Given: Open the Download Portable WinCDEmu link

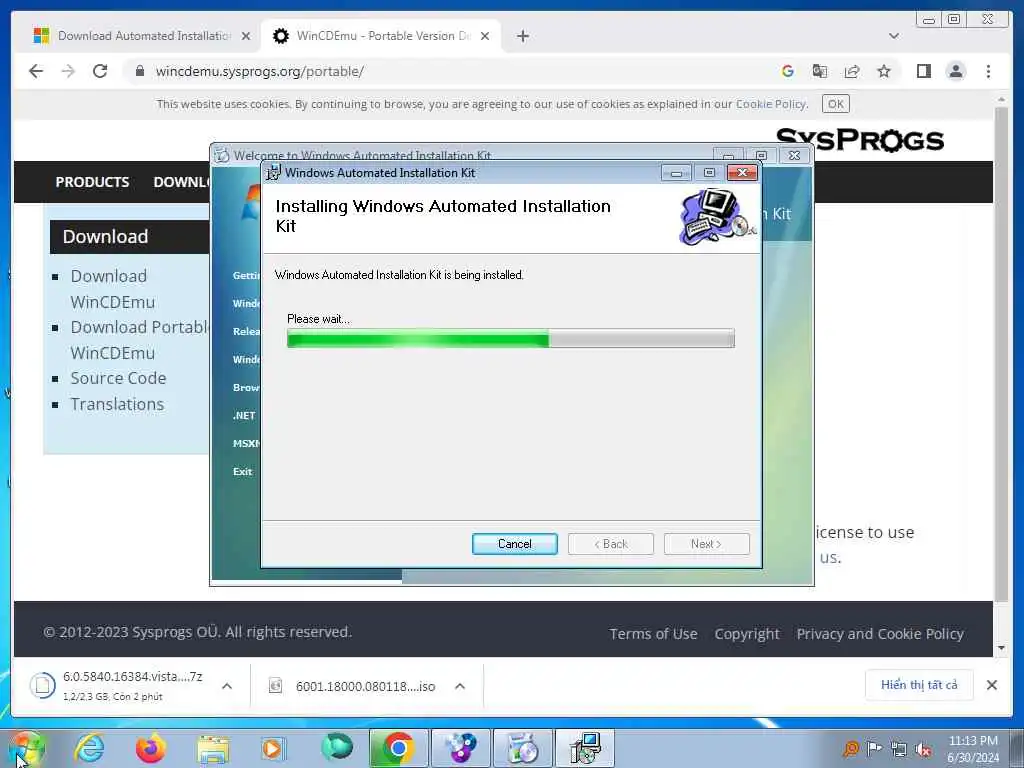Looking at the screenshot, I should pos(139,340).
